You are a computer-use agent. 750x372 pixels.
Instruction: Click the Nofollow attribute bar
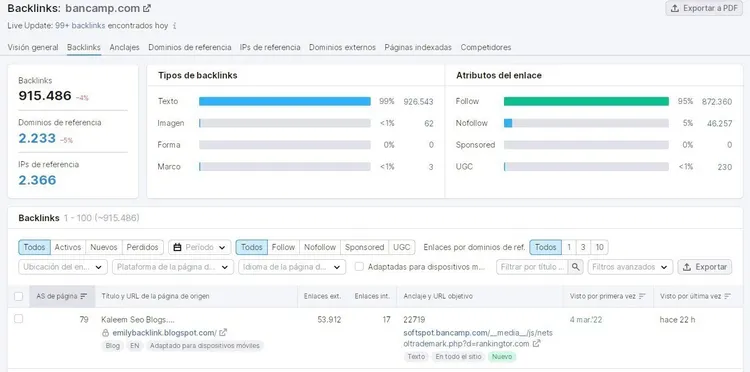tap(586, 123)
